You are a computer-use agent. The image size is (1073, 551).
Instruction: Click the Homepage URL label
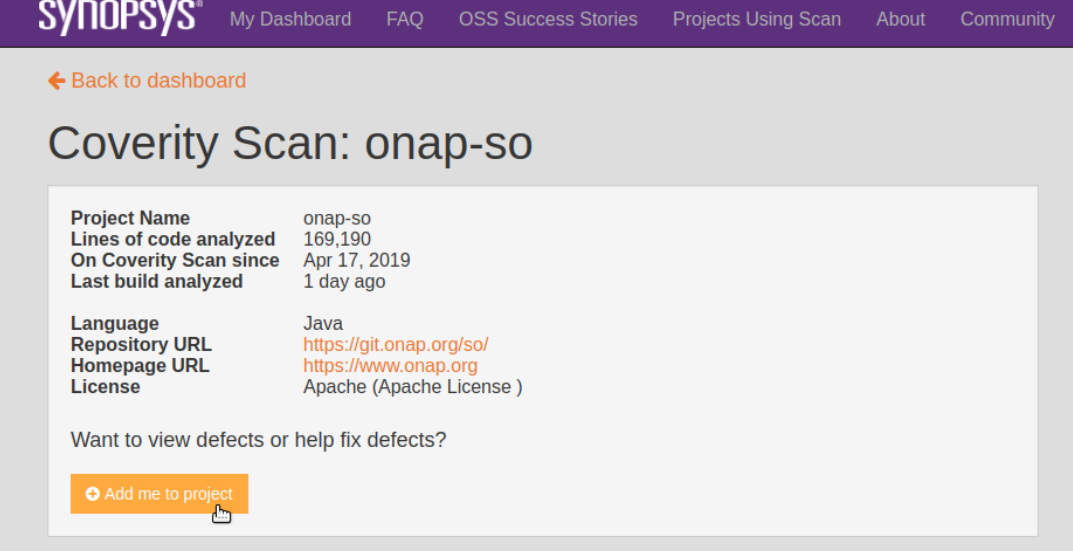click(x=140, y=366)
